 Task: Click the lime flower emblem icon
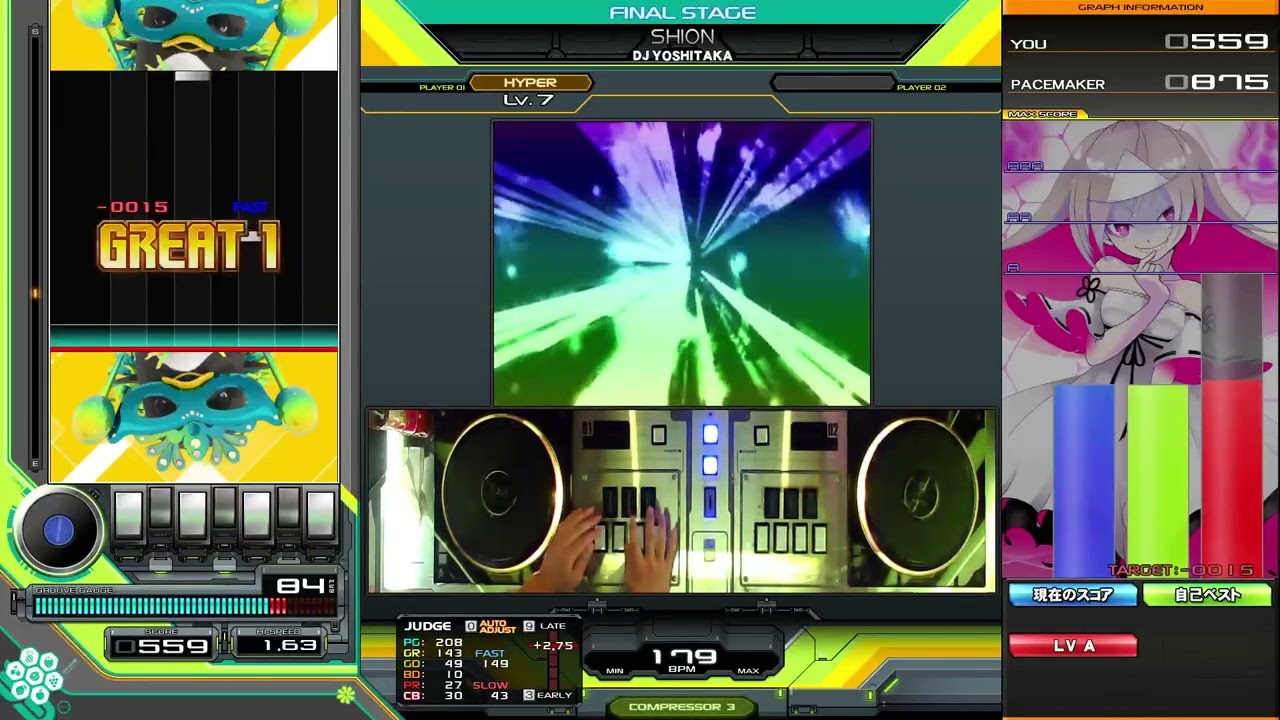point(346,693)
